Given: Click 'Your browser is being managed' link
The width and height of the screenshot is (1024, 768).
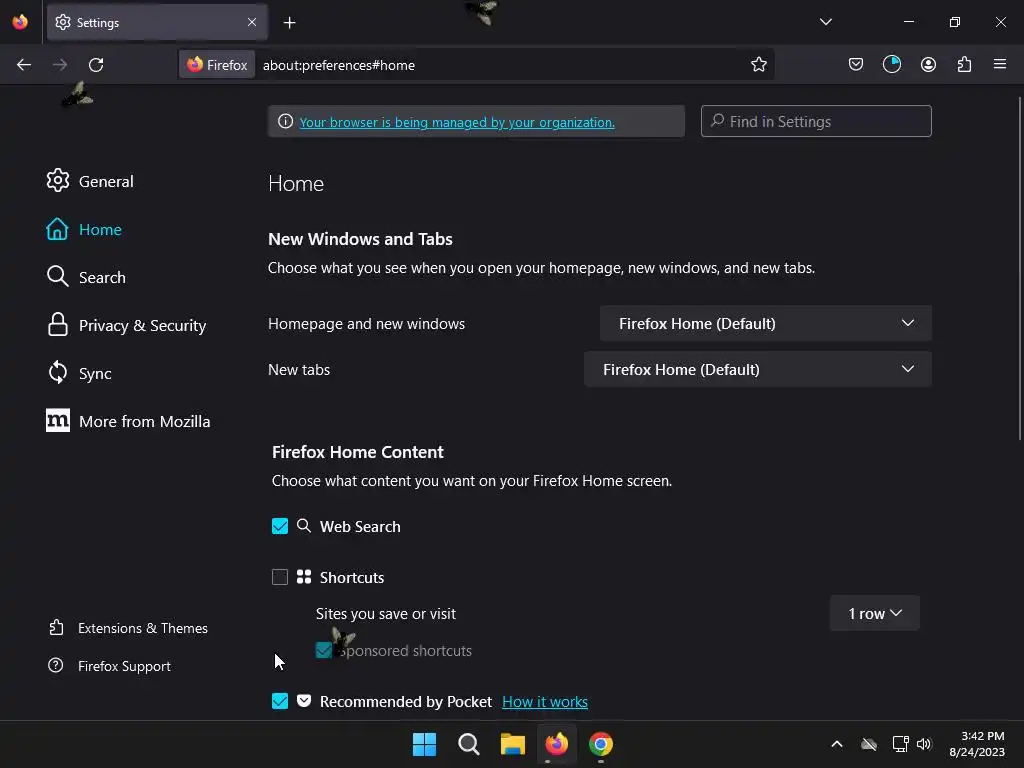Looking at the screenshot, I should click(456, 122).
